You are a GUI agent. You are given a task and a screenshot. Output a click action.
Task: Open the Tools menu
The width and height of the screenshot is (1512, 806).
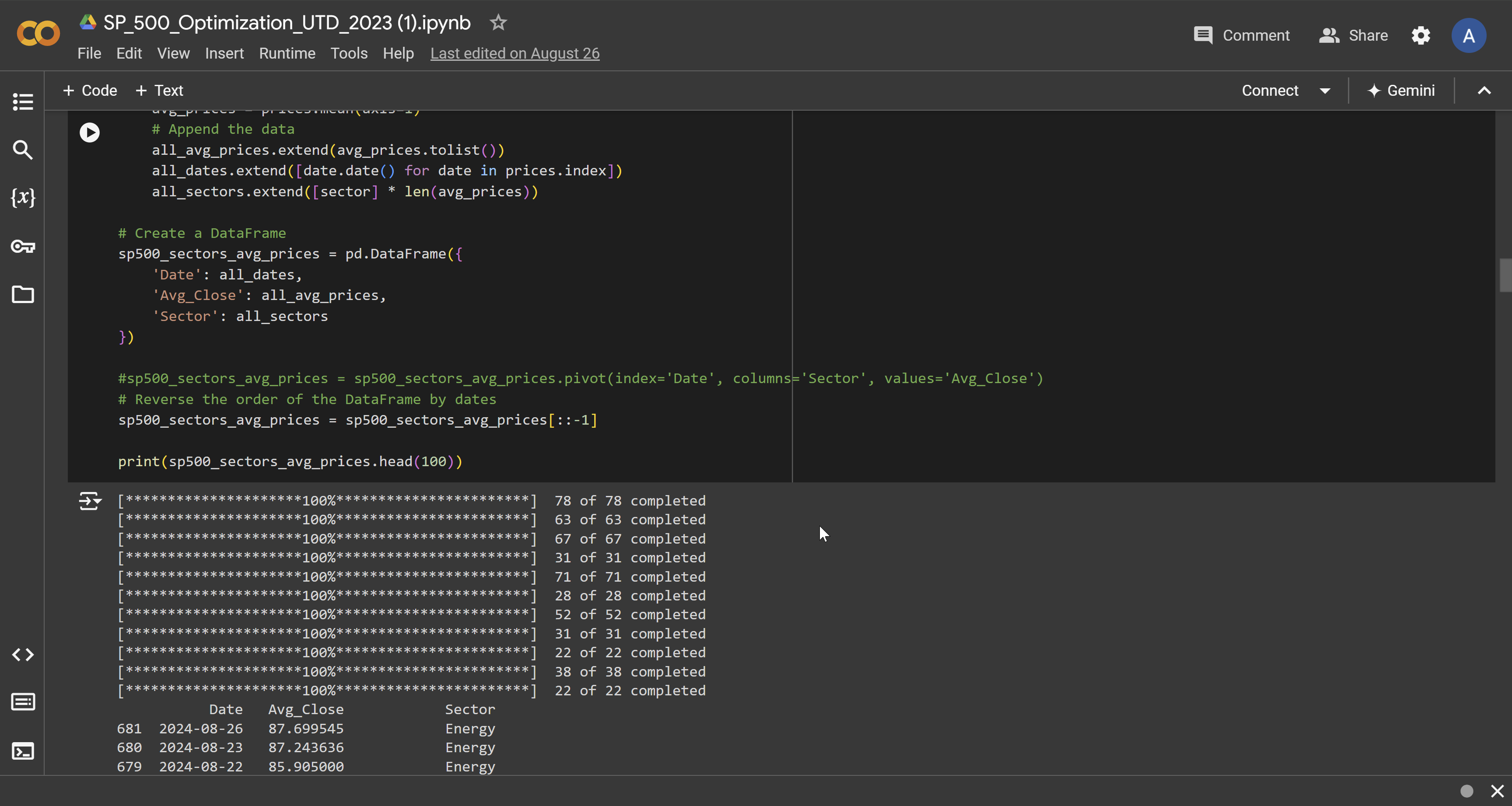pyautogui.click(x=349, y=53)
